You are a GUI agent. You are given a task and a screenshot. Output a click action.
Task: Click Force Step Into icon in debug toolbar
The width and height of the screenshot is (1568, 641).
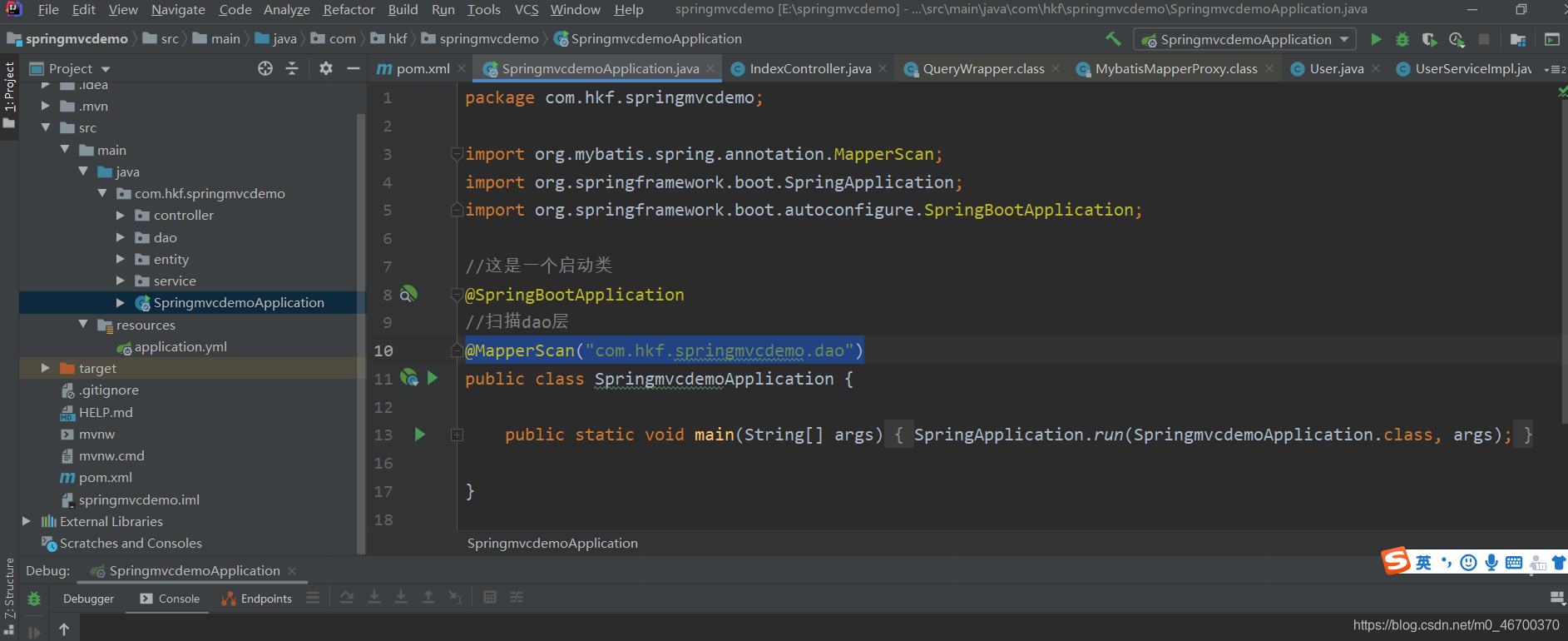pos(401,597)
